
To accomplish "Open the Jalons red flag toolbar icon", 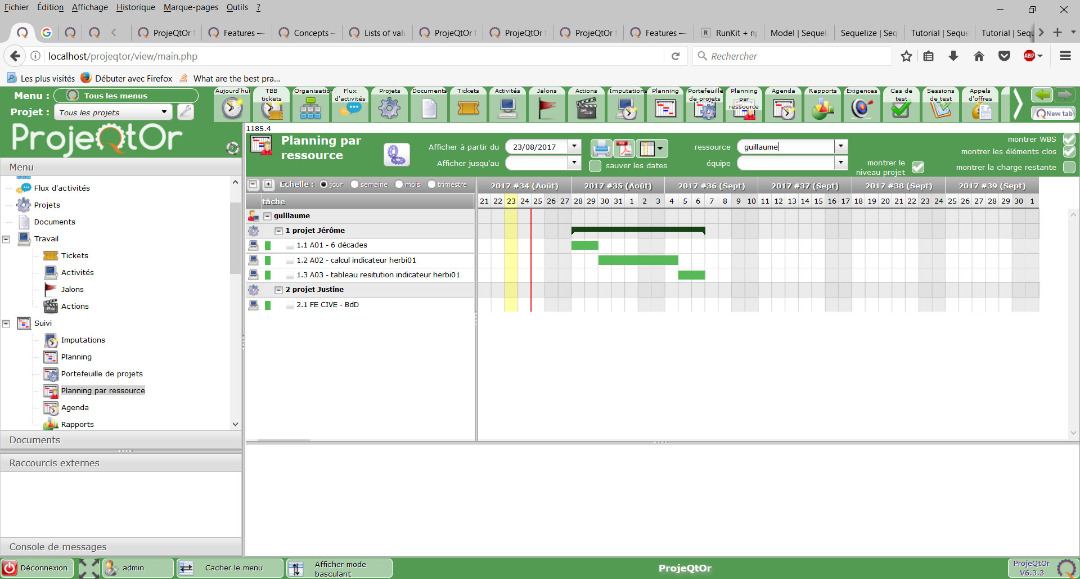I will (x=546, y=105).
